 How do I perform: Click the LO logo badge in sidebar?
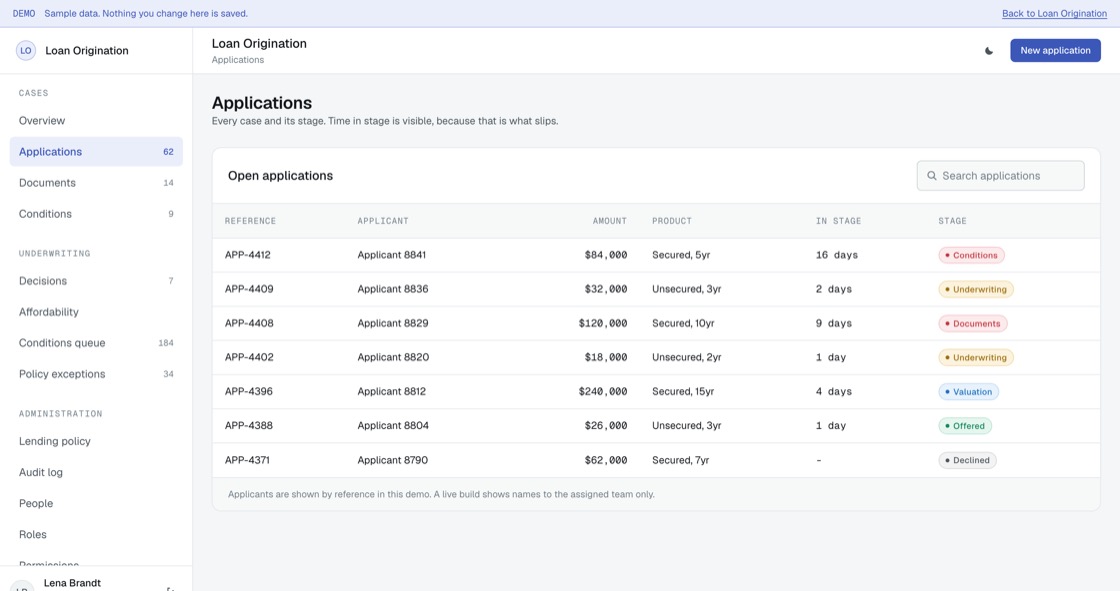point(26,51)
